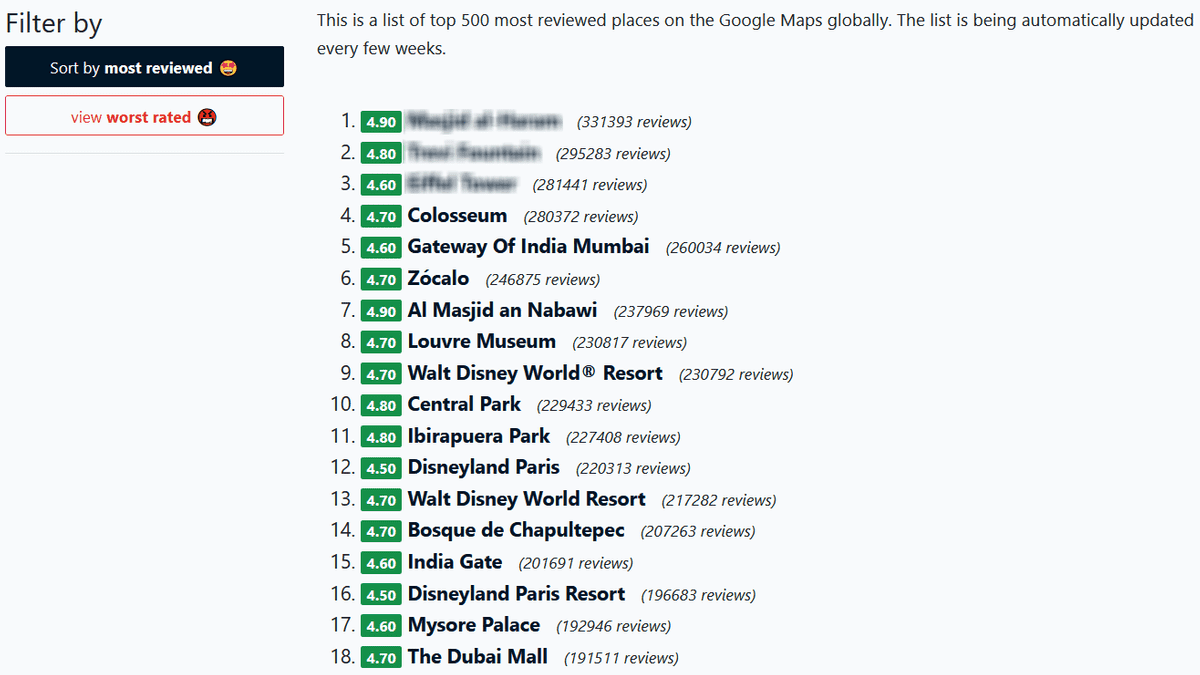Viewport: 1200px width, 675px height.
Task: Click the "(201691 reviews)" count beside India Gate
Action: pyautogui.click(x=576, y=563)
